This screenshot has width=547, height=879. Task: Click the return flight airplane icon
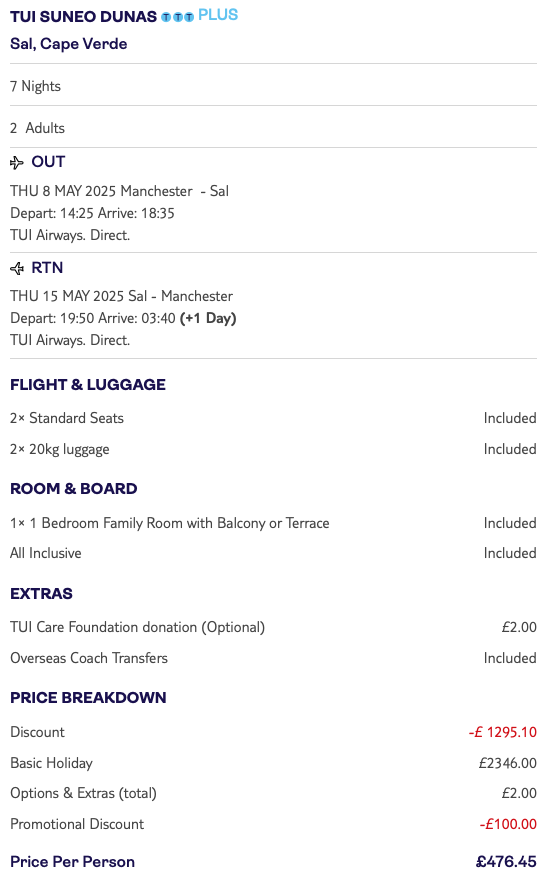coord(17,269)
